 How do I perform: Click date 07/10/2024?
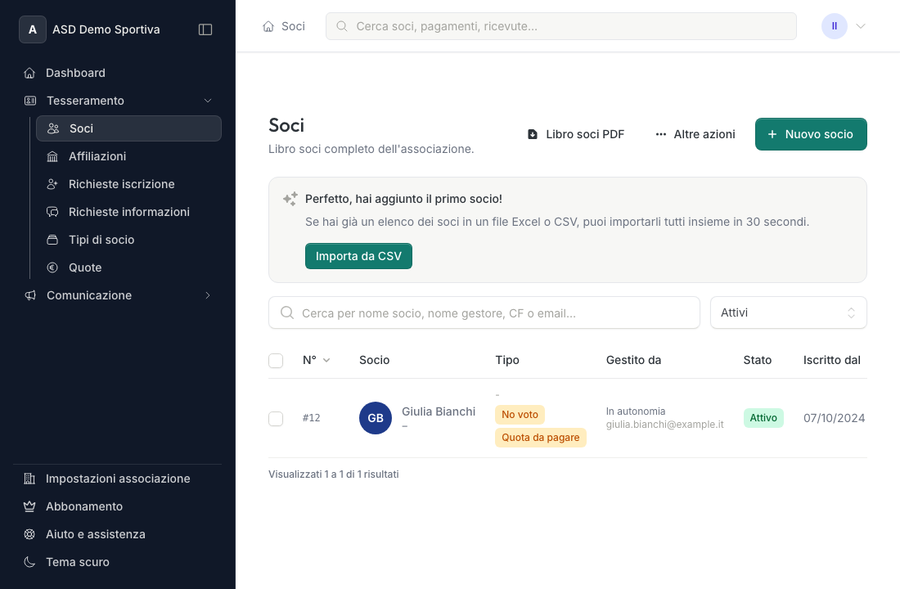[x=834, y=418]
